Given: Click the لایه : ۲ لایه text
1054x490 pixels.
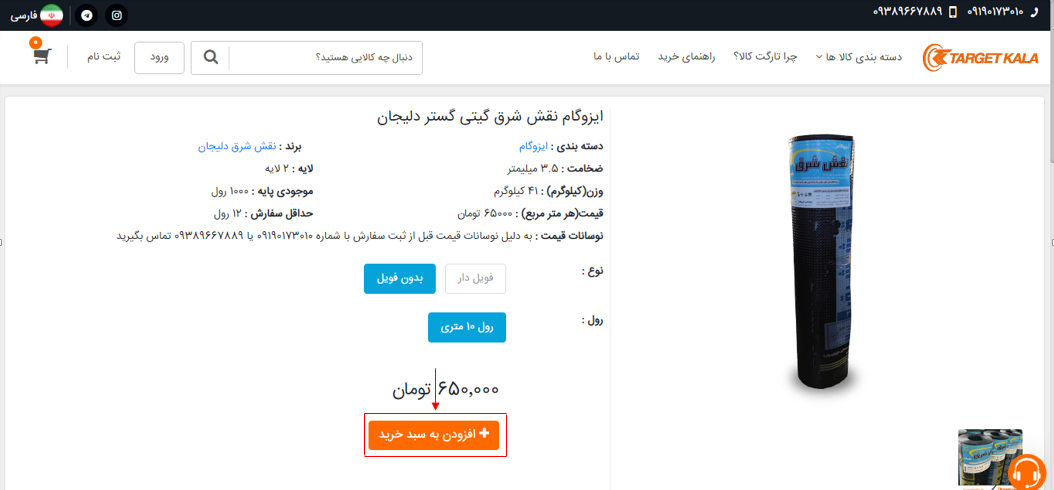Looking at the screenshot, I should point(288,168).
